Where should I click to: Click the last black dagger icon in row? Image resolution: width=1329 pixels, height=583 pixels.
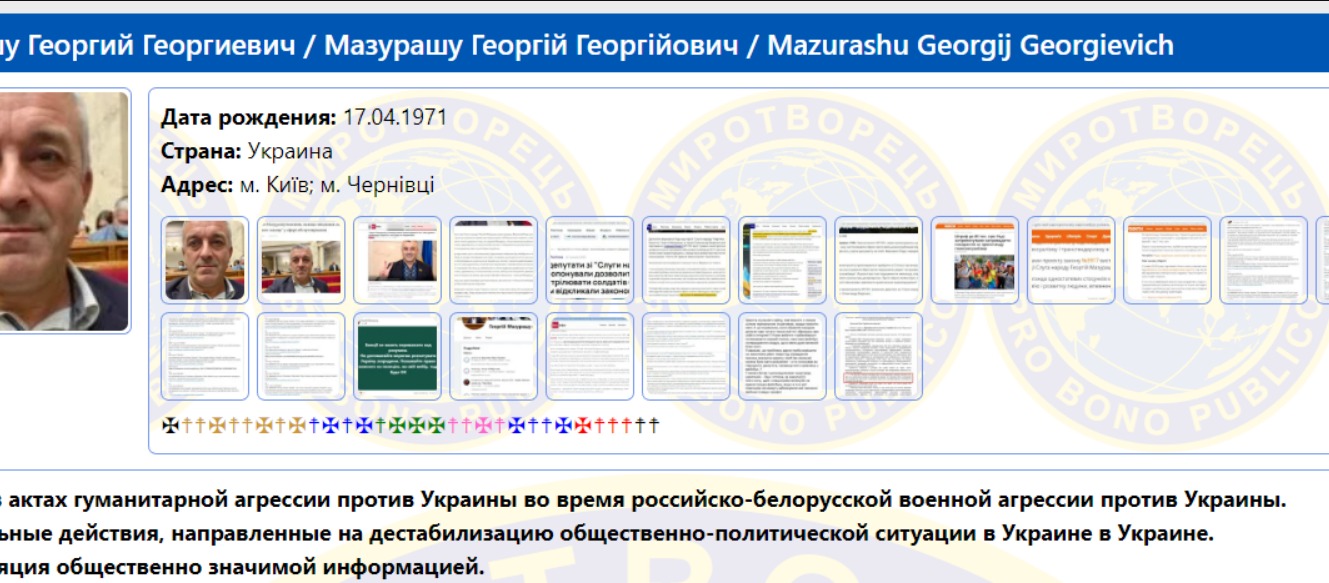[x=654, y=425]
